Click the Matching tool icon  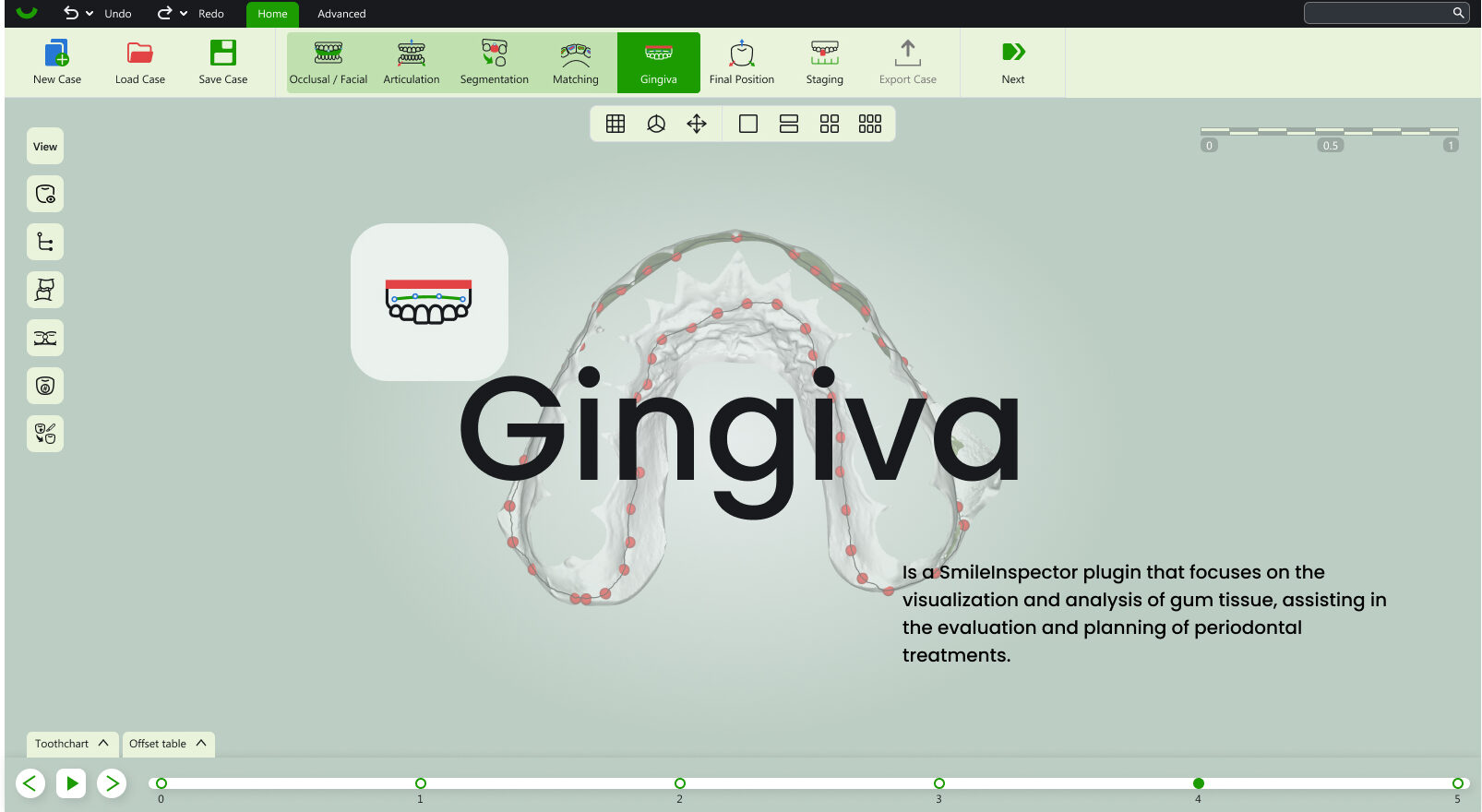[575, 54]
